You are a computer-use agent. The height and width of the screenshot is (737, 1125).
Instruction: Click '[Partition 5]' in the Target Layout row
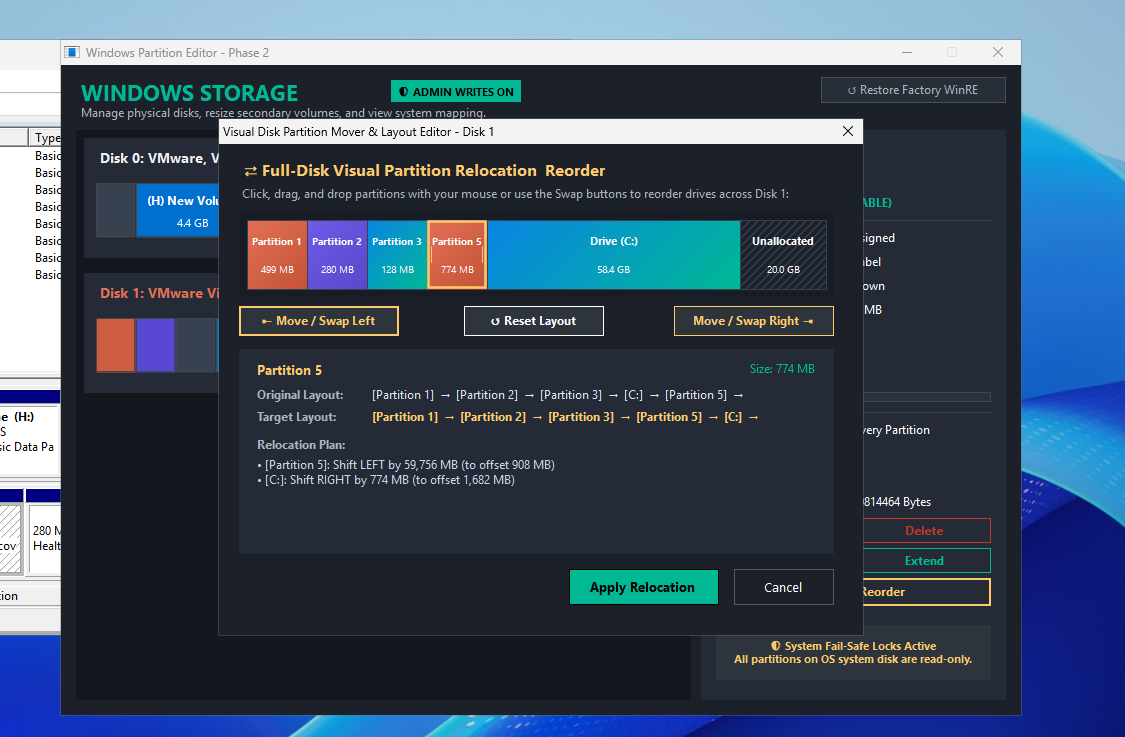(x=669, y=417)
